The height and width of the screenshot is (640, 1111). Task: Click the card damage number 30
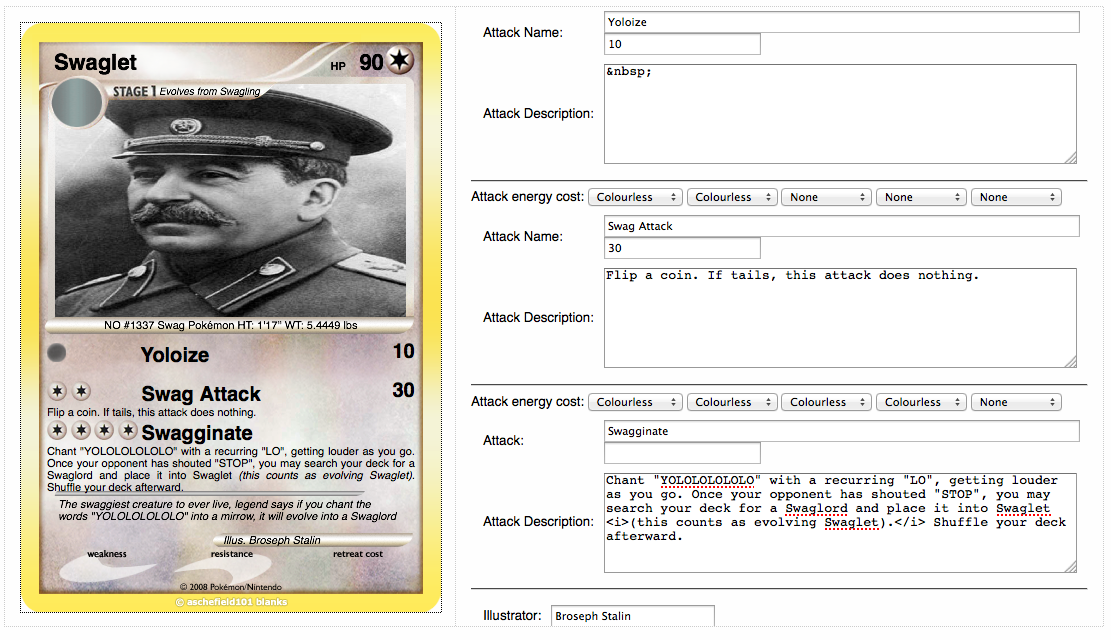[403, 390]
